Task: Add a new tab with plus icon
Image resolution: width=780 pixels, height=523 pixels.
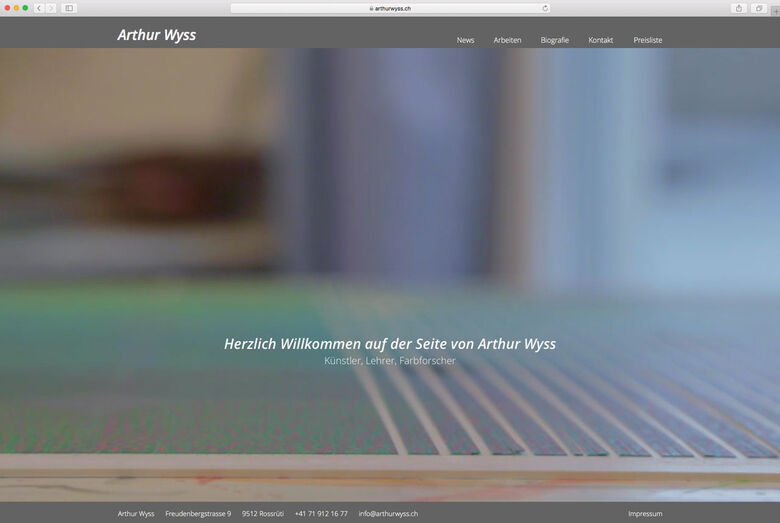Action: tap(776, 10)
